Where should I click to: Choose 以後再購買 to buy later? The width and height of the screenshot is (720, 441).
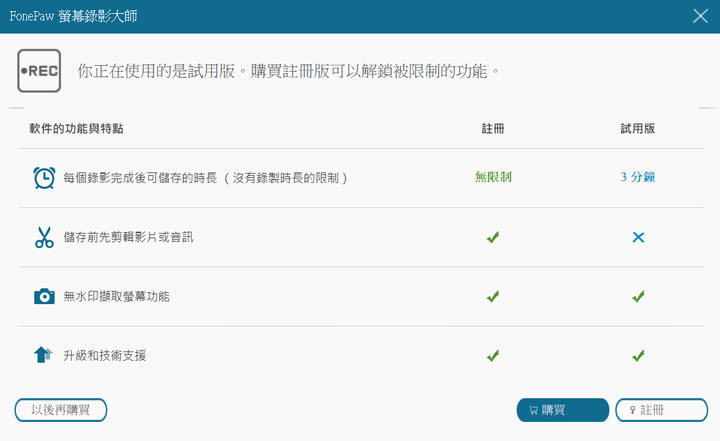click(61, 410)
